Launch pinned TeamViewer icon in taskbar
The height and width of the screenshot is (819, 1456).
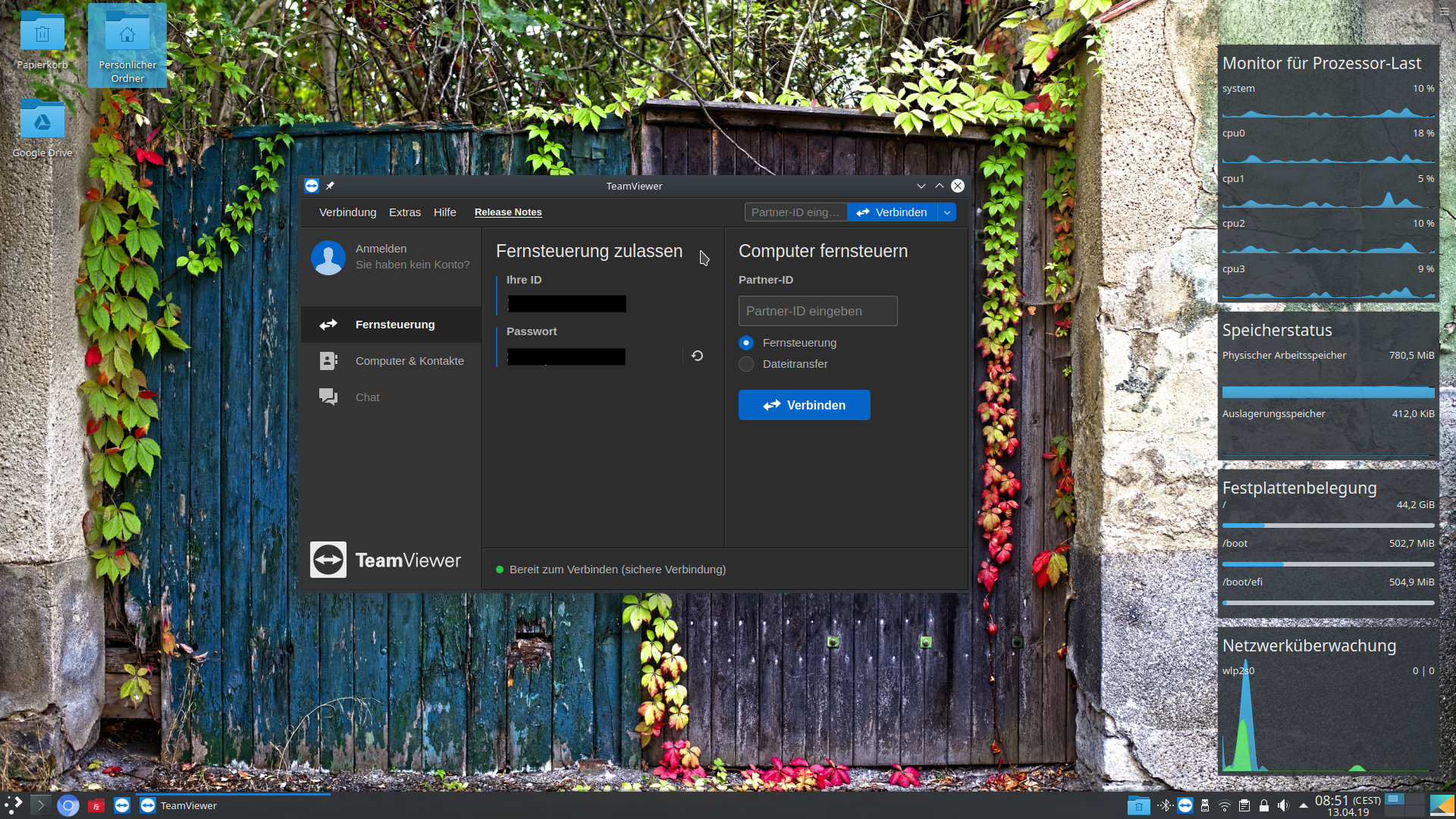(x=122, y=805)
